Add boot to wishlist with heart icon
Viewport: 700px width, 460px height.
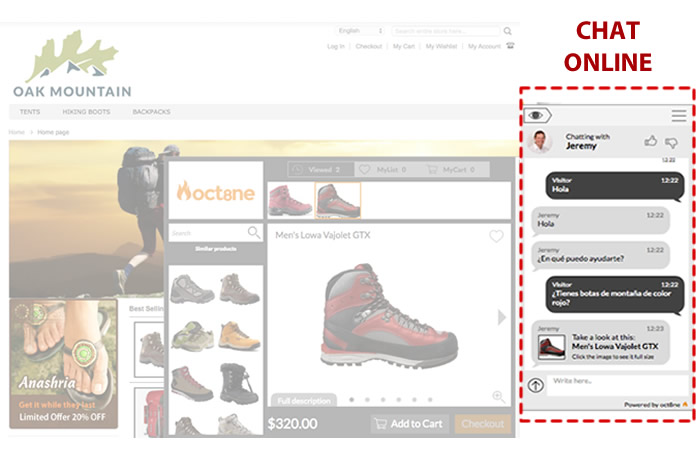pyautogui.click(x=496, y=236)
